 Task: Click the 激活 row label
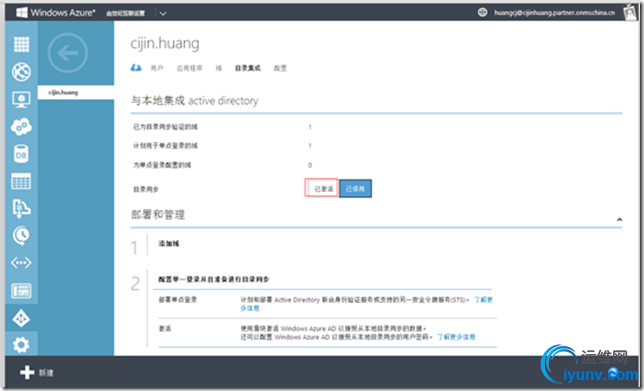tap(165, 329)
